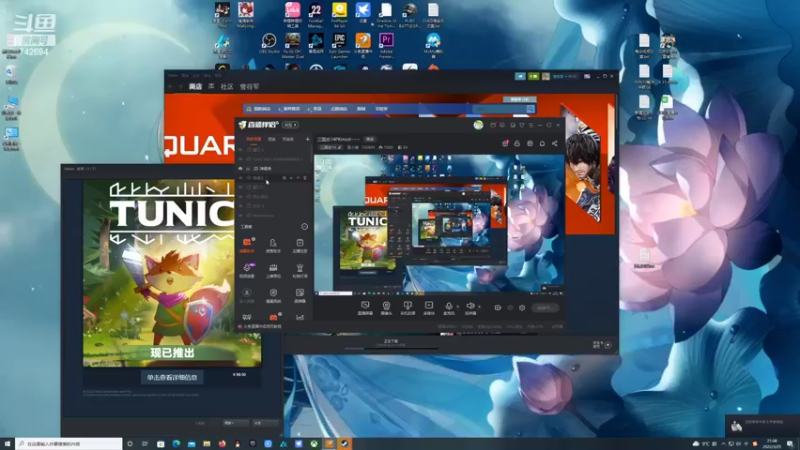The width and height of the screenshot is (800, 450).
Task: Click the live preview canvas in streaming app
Action: coord(439,224)
